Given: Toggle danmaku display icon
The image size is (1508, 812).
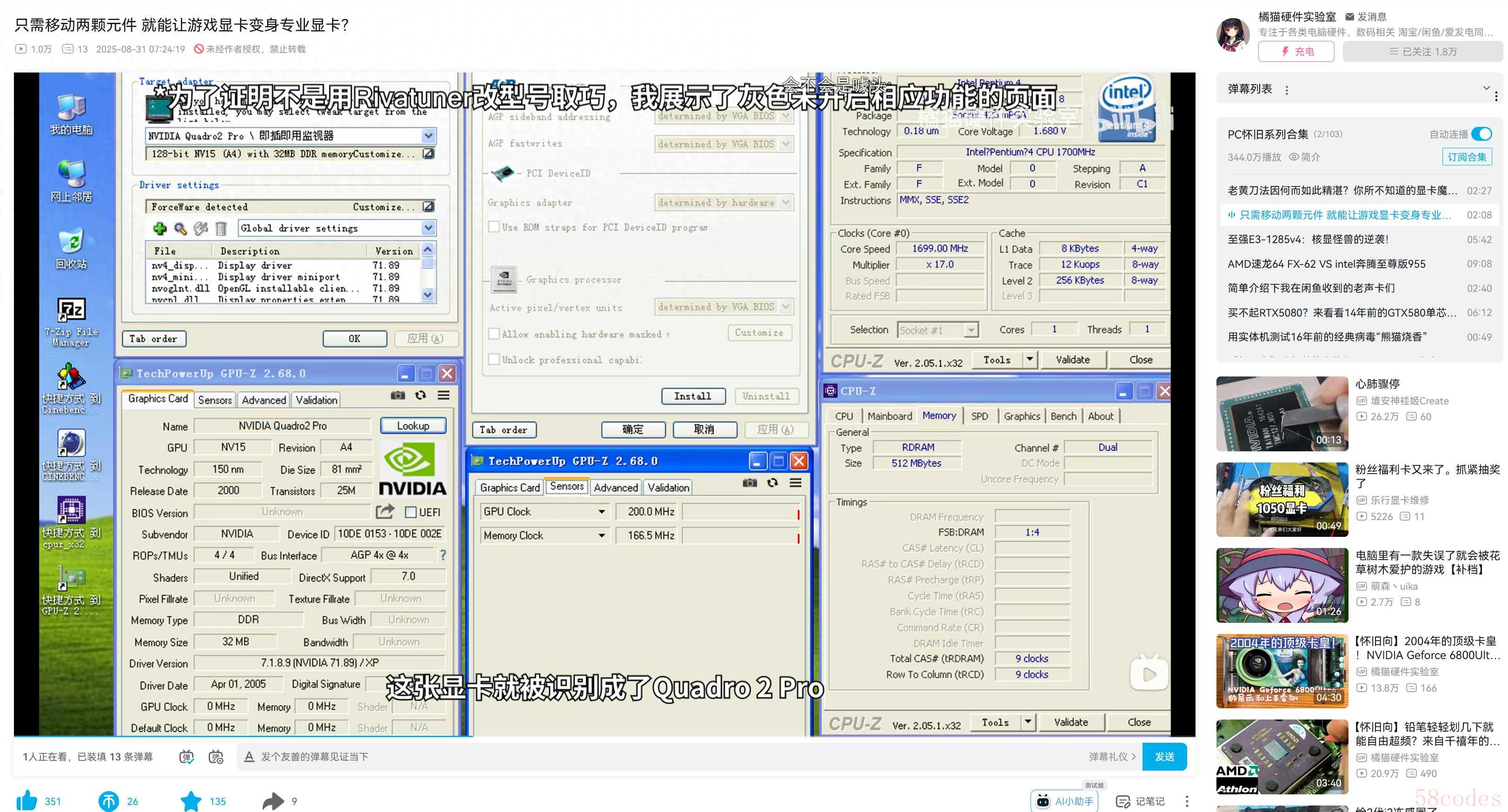Looking at the screenshot, I should 186,756.
